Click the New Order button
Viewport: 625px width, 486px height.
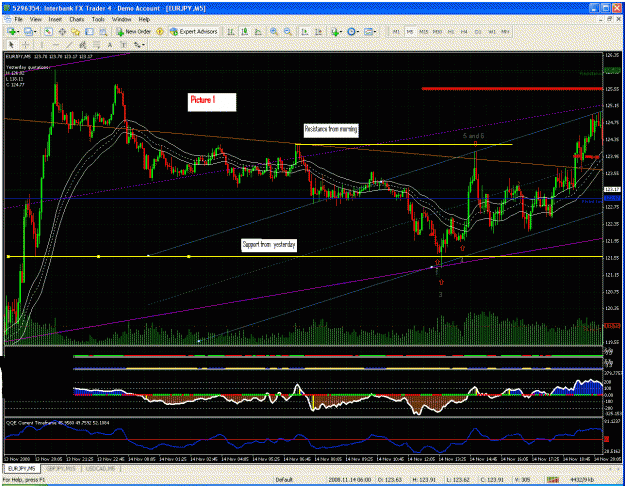coord(134,32)
